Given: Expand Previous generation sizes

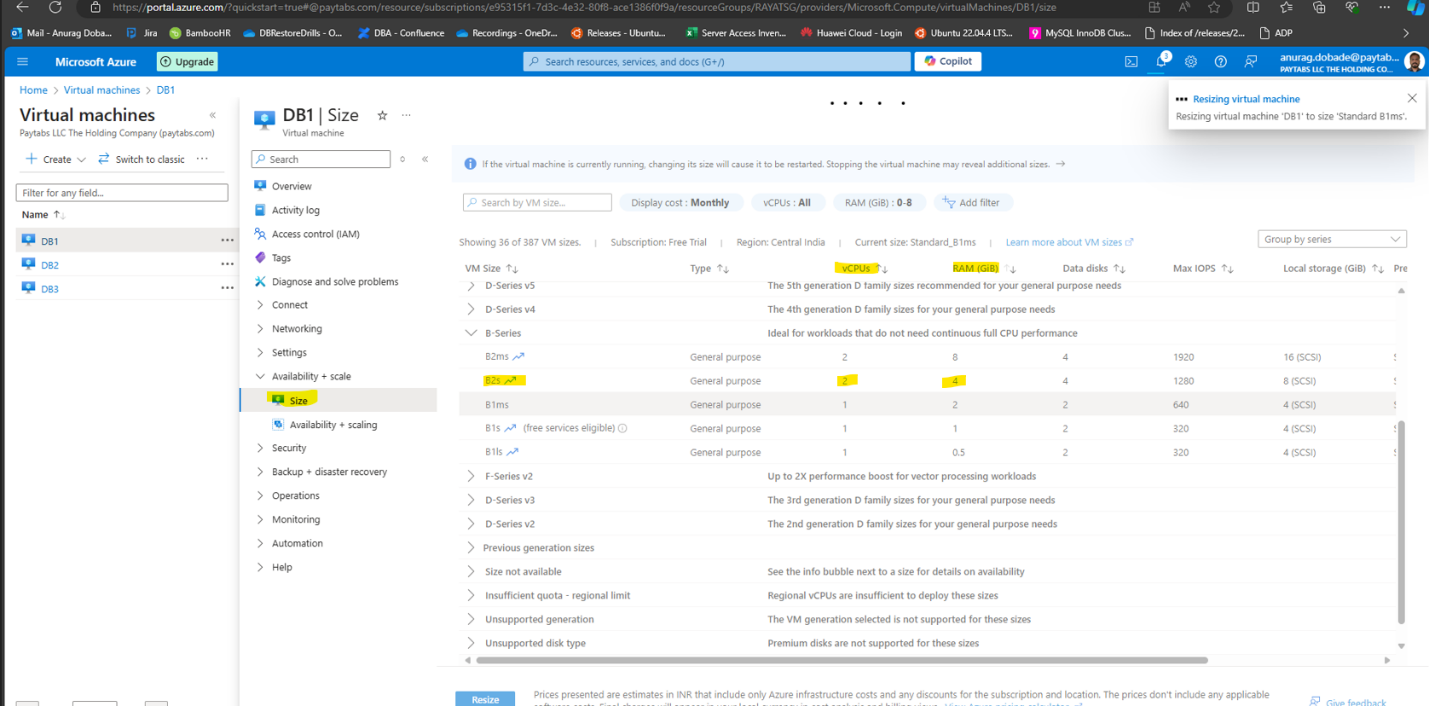Looking at the screenshot, I should click(471, 548).
